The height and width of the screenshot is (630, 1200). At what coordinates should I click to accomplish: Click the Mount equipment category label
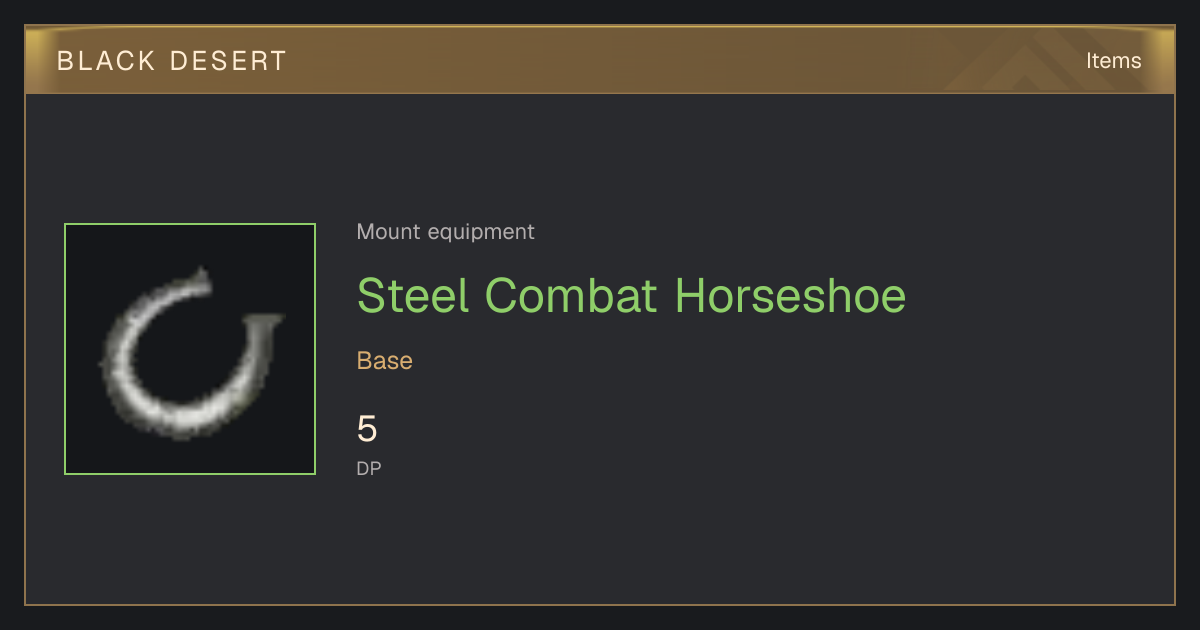tap(445, 232)
